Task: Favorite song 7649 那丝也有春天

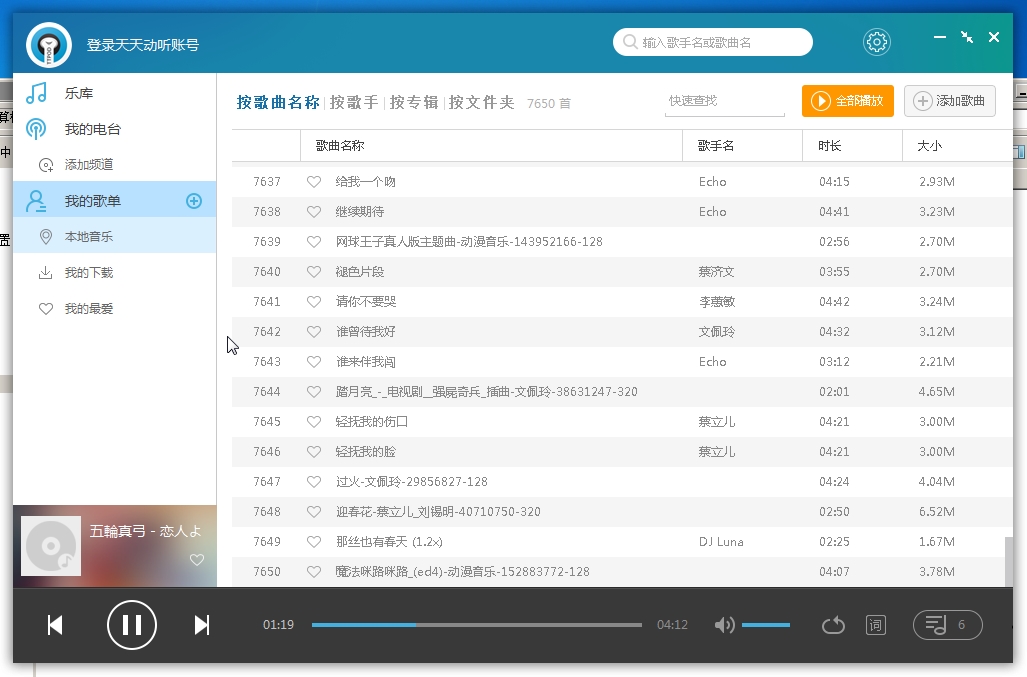Action: (314, 541)
